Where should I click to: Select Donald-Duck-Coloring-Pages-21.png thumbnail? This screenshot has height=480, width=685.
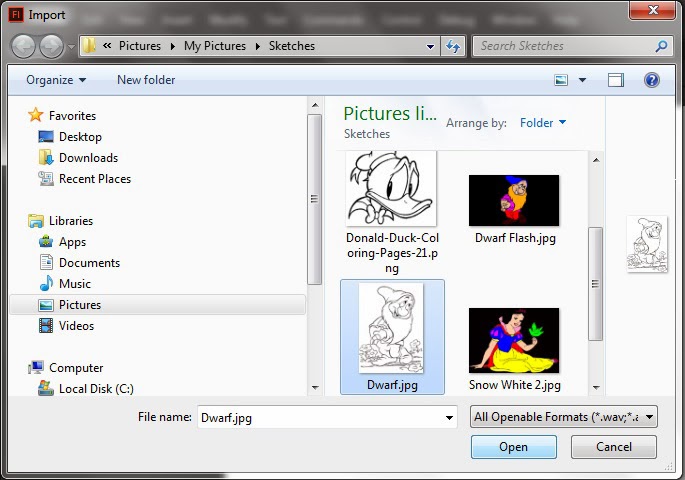[x=391, y=189]
